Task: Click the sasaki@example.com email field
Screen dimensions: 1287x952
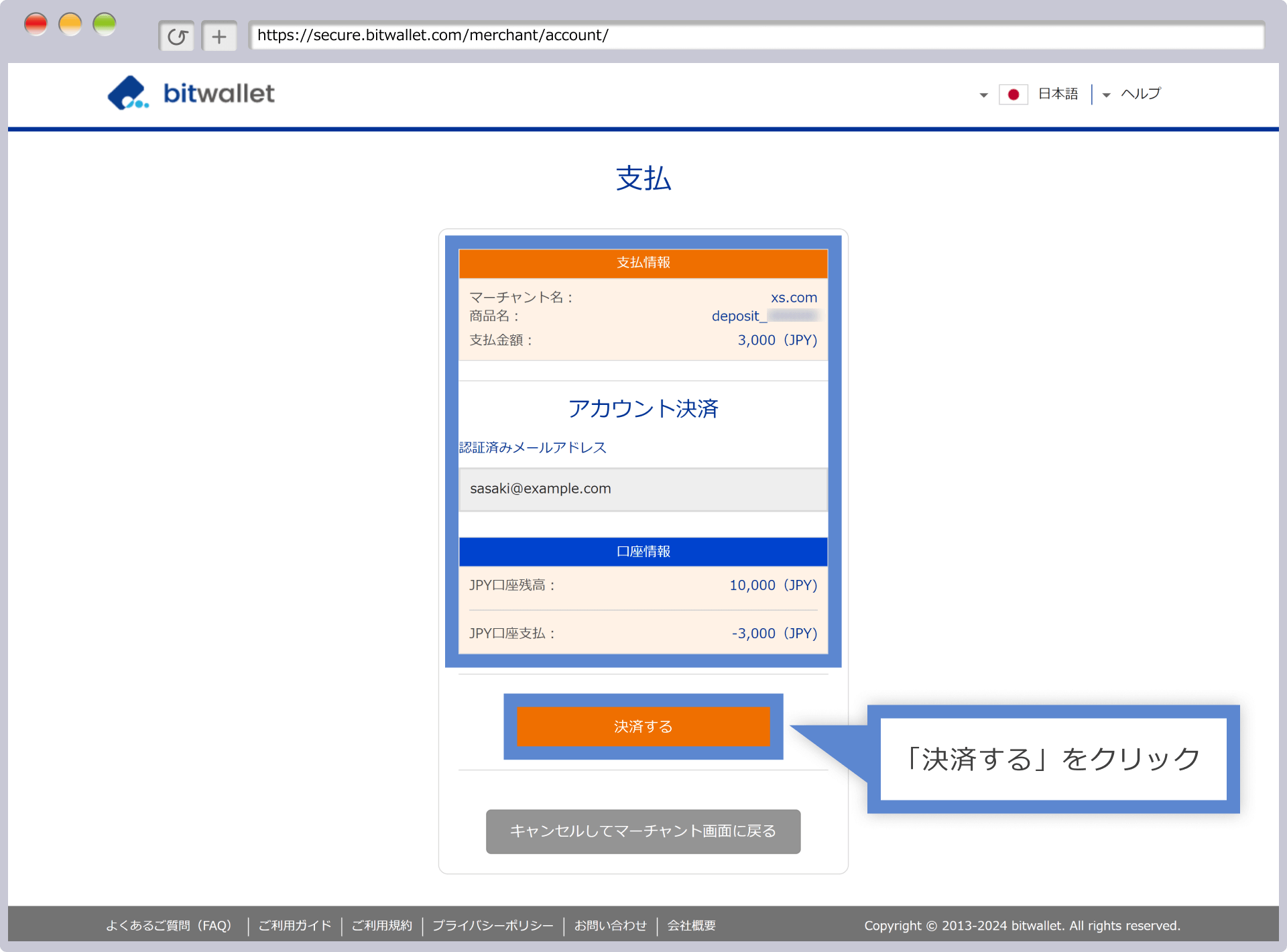Action: 643,489
